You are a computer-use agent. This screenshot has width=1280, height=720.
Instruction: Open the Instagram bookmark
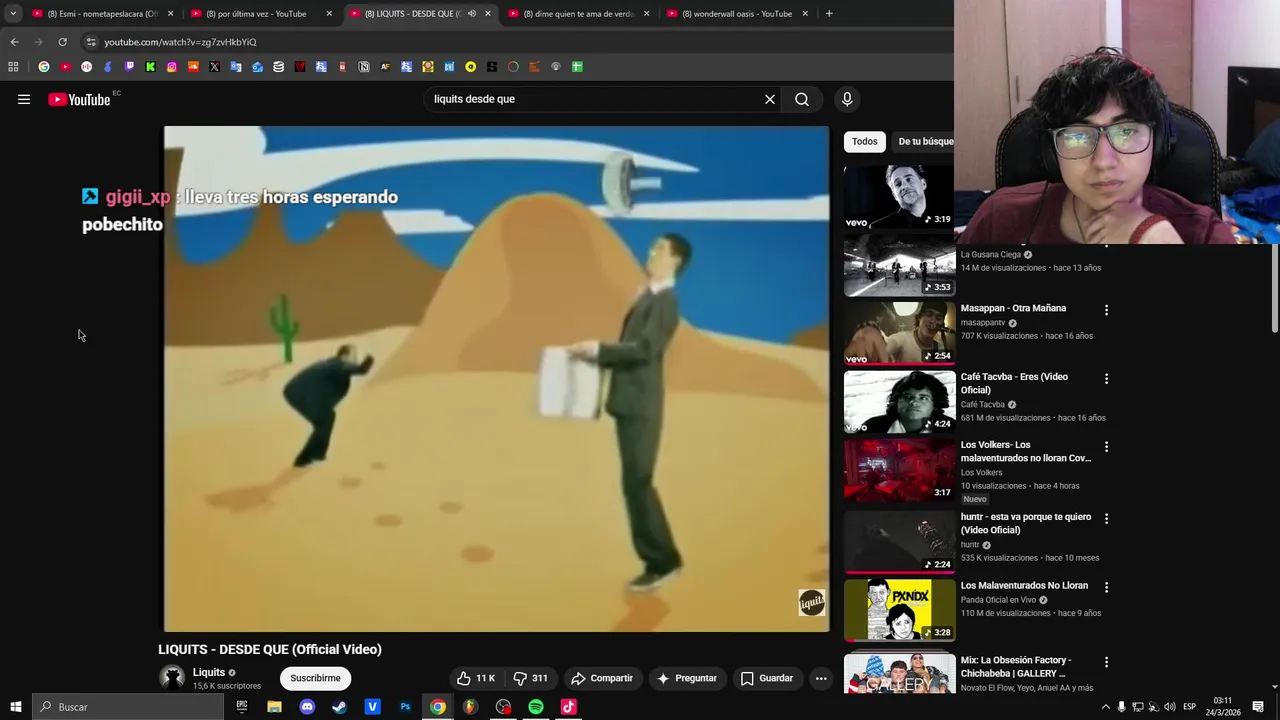[x=172, y=67]
